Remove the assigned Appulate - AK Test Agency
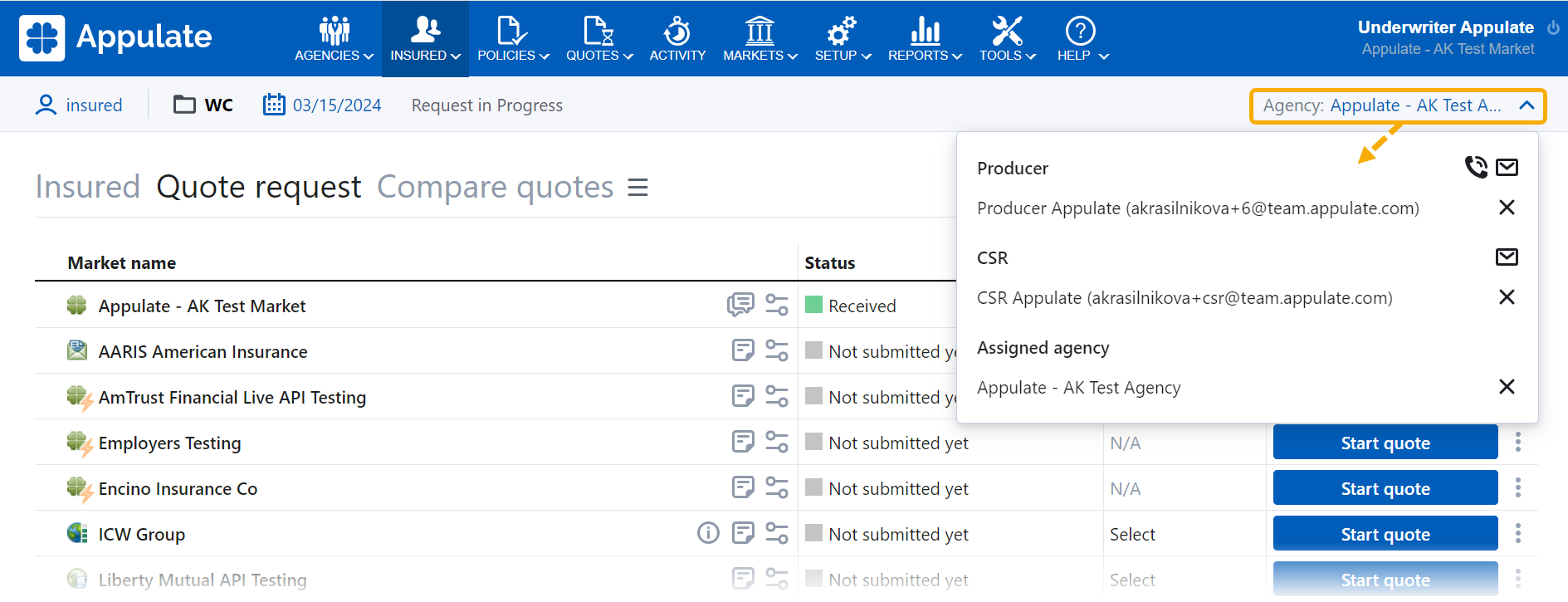Viewport: 1568px width, 602px height. pyautogui.click(x=1506, y=387)
